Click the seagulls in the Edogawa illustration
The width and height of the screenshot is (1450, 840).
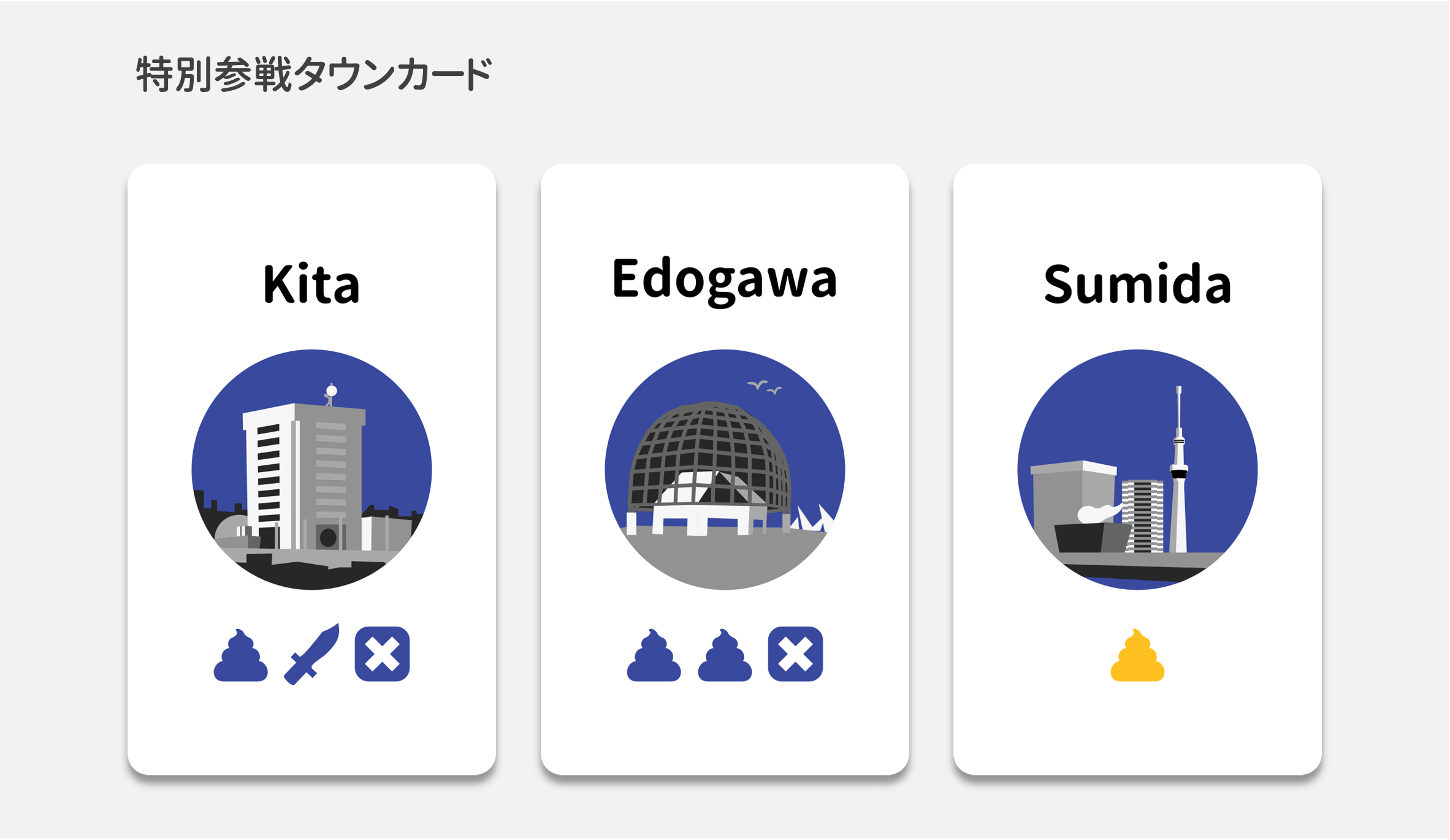(x=765, y=386)
